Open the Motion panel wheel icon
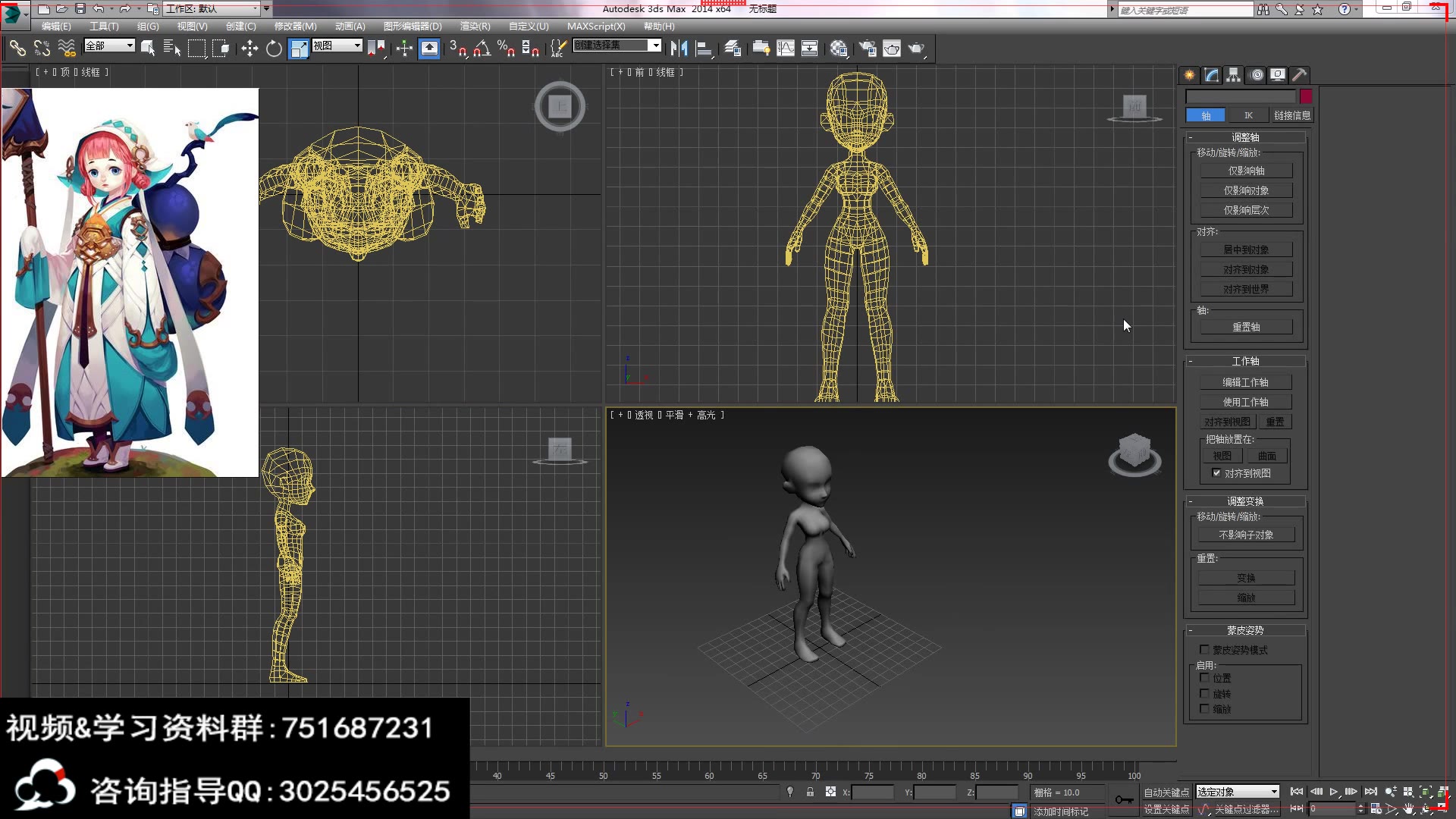The width and height of the screenshot is (1456, 819). (1255, 74)
